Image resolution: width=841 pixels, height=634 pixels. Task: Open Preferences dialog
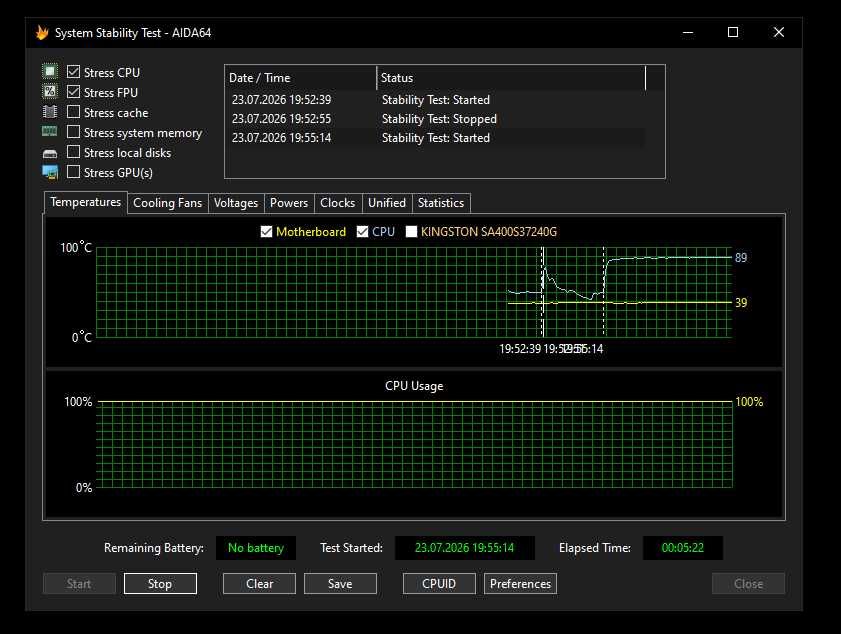520,584
